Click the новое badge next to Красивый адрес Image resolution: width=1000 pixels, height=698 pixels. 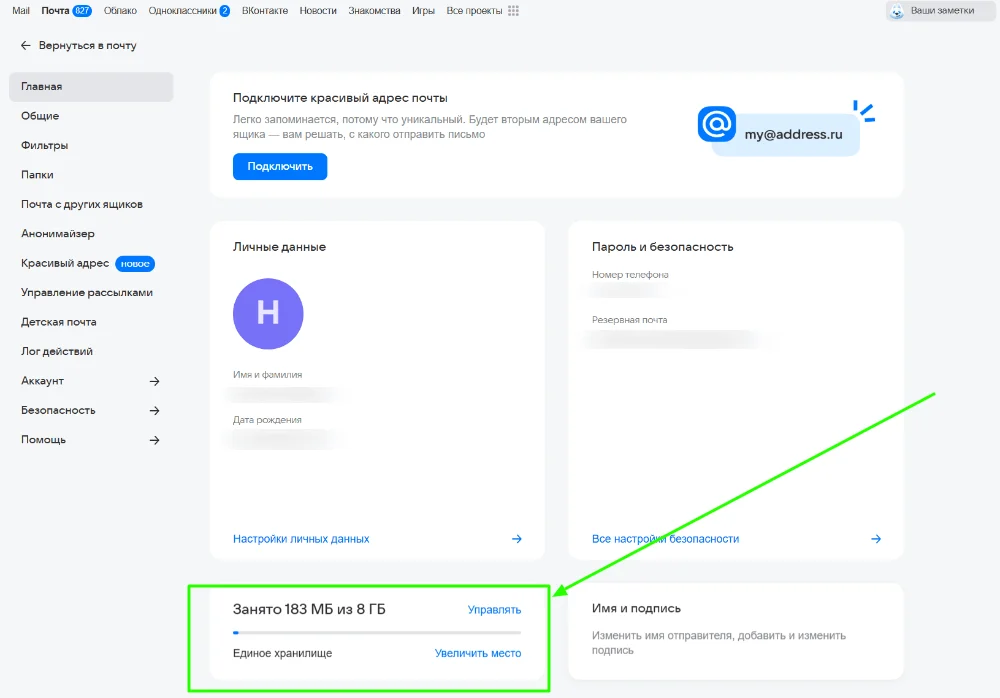pos(135,264)
